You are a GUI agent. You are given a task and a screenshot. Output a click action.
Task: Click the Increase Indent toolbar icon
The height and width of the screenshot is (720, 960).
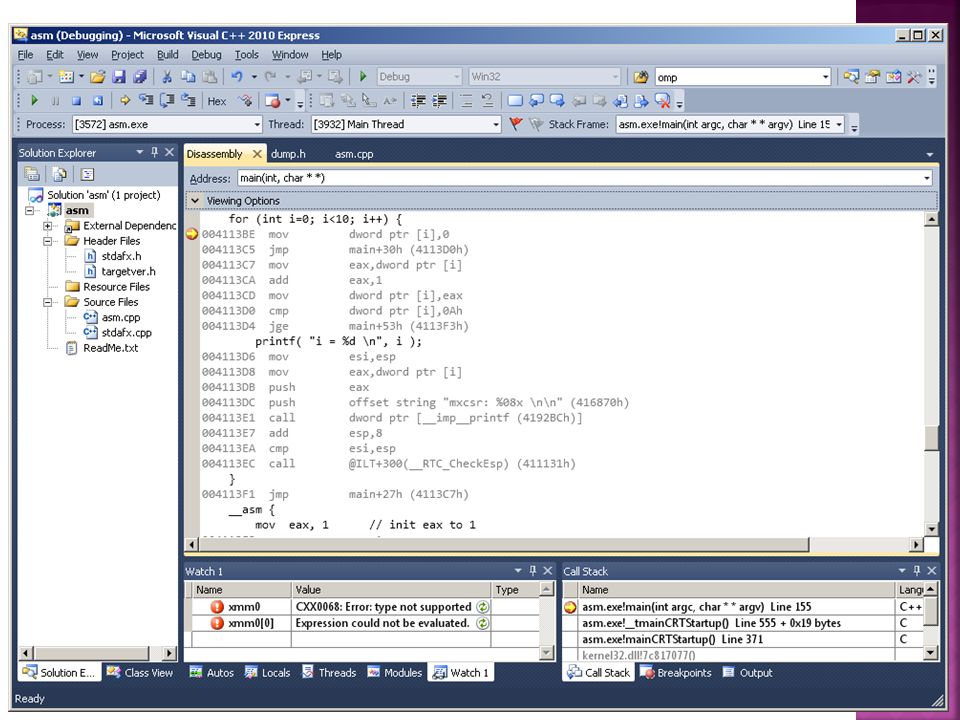[x=440, y=100]
